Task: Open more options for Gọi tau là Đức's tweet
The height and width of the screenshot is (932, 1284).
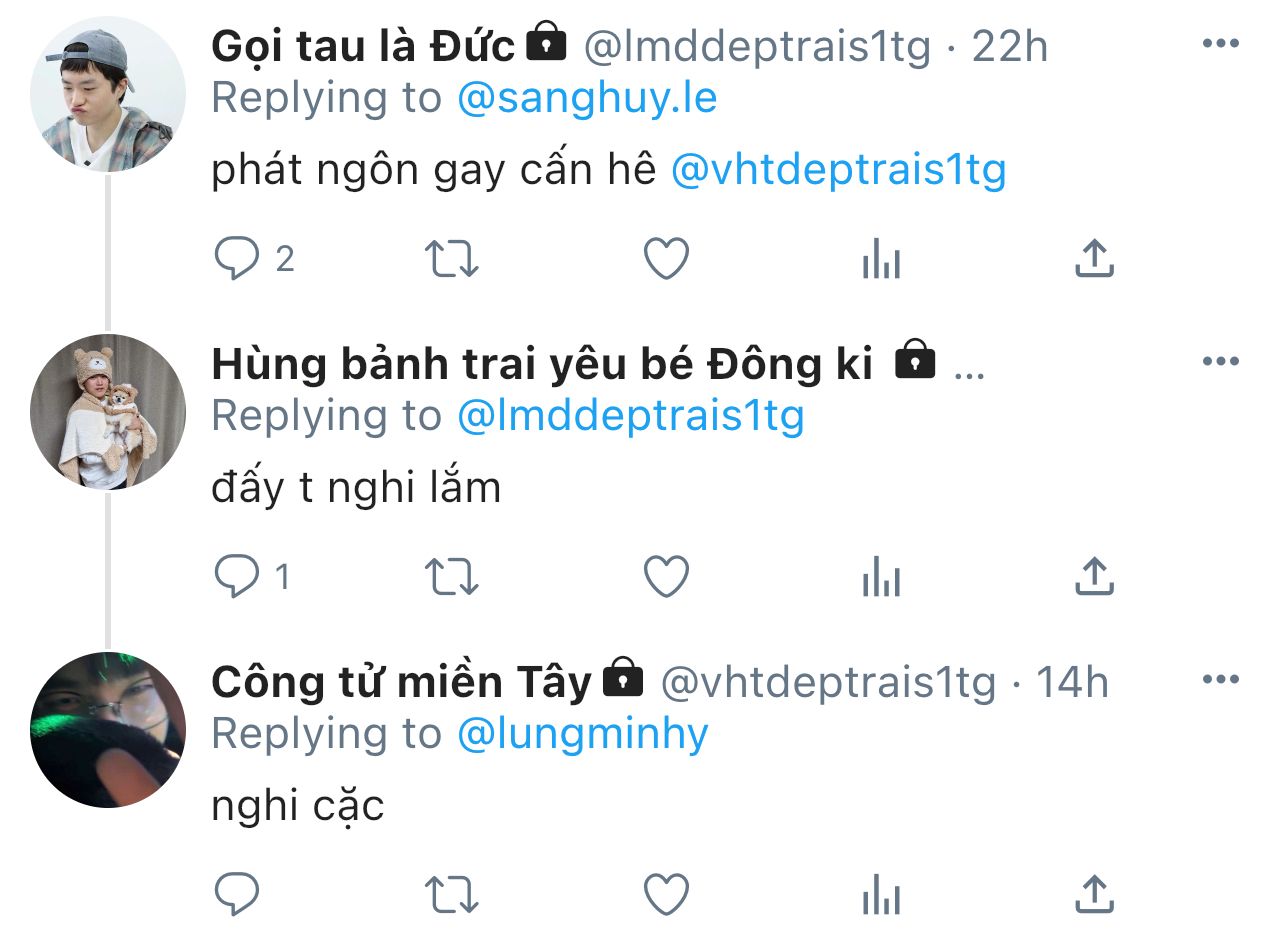Action: [1221, 44]
